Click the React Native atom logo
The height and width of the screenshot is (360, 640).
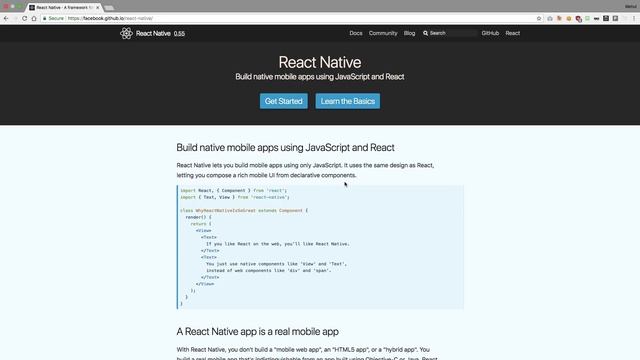126,33
